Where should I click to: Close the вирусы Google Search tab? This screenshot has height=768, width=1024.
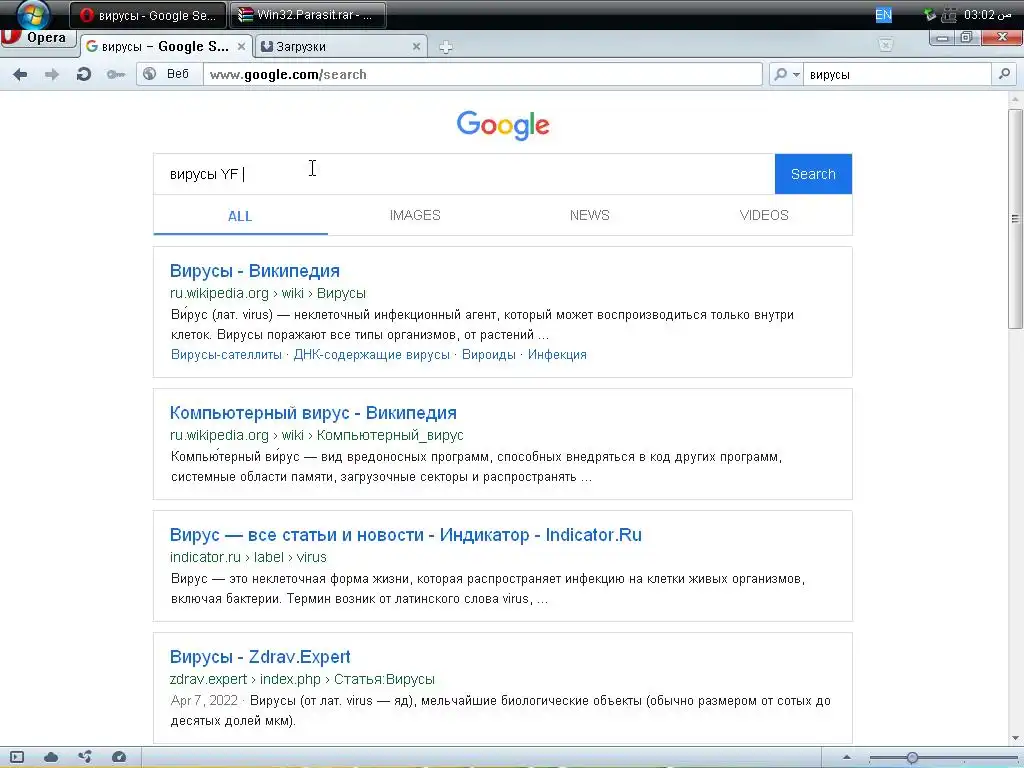[241, 46]
